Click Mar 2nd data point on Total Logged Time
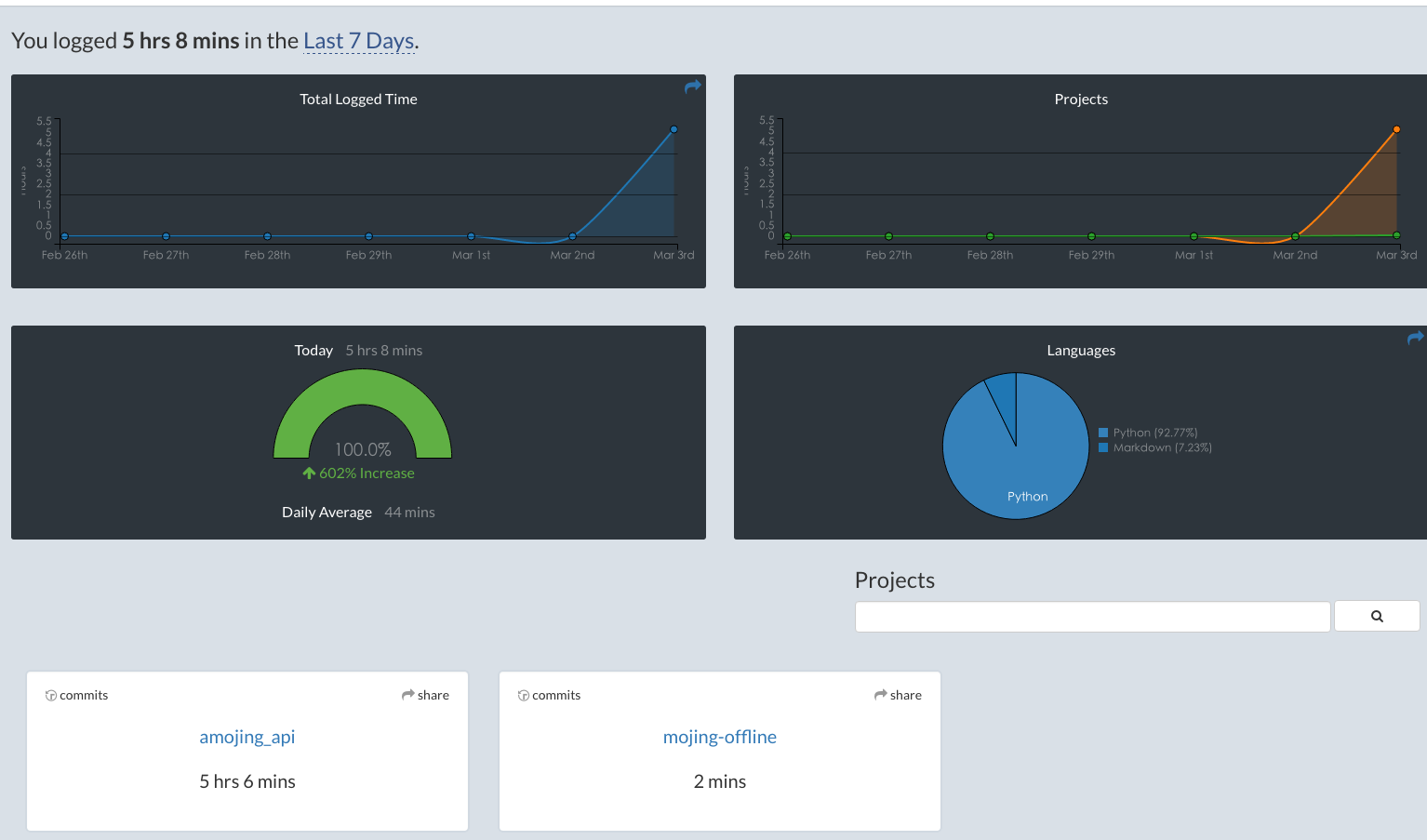Screen dimensions: 1427x840 pos(572,236)
